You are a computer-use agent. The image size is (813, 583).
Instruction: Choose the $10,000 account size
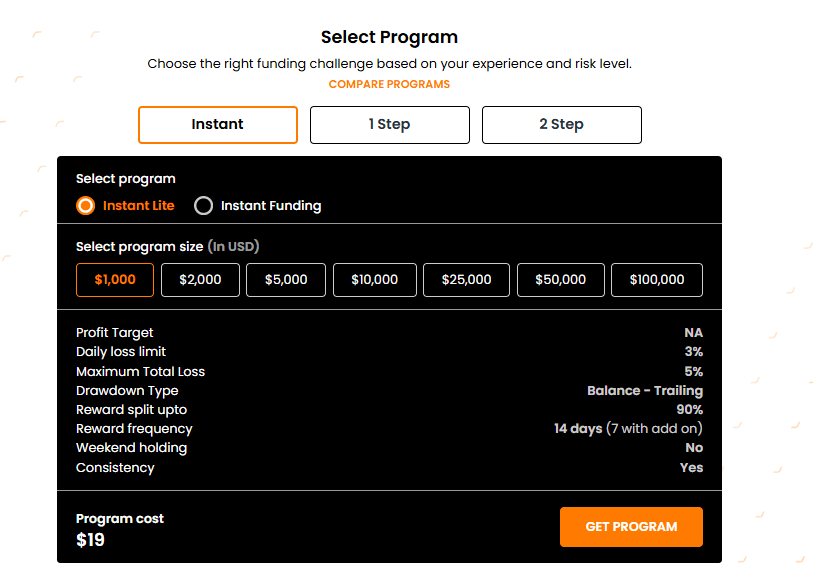[x=374, y=280]
